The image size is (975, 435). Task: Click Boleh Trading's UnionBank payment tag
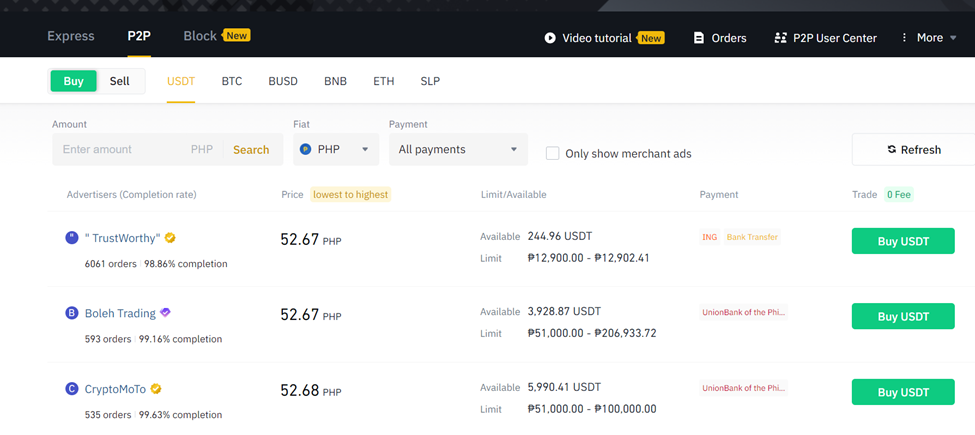[x=743, y=313]
